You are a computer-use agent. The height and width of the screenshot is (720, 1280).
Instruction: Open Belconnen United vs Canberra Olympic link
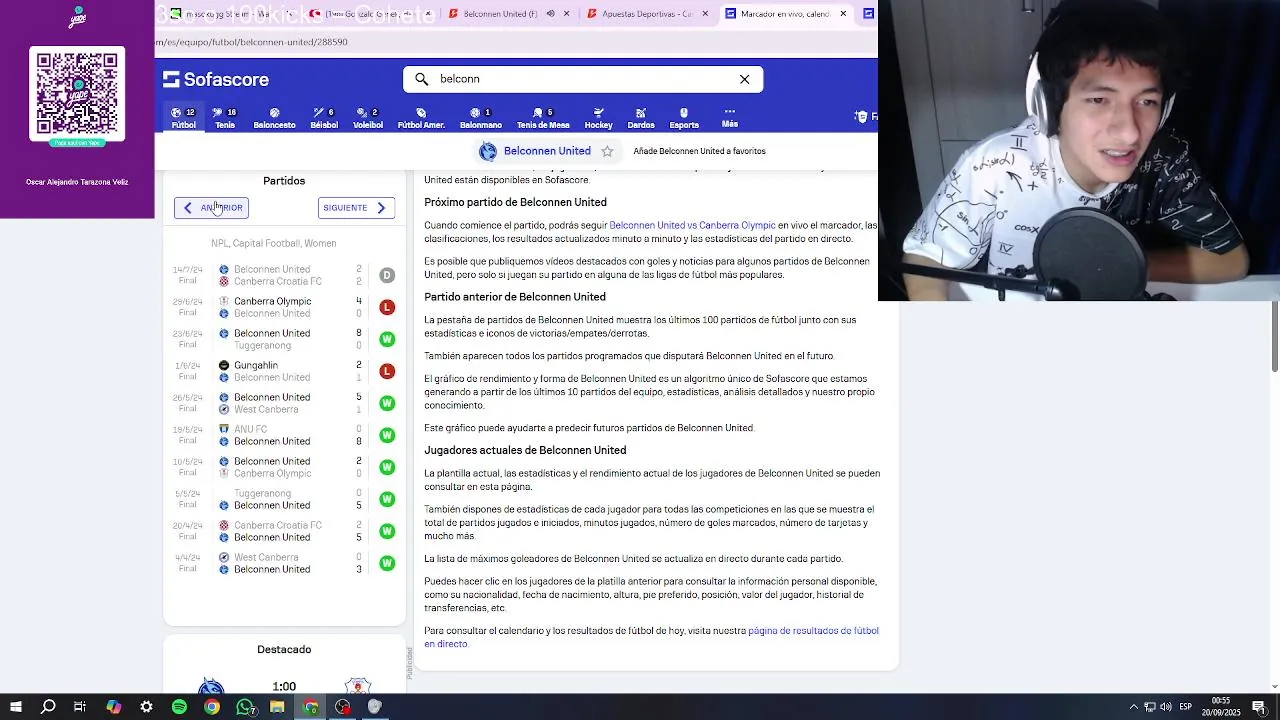pos(692,225)
